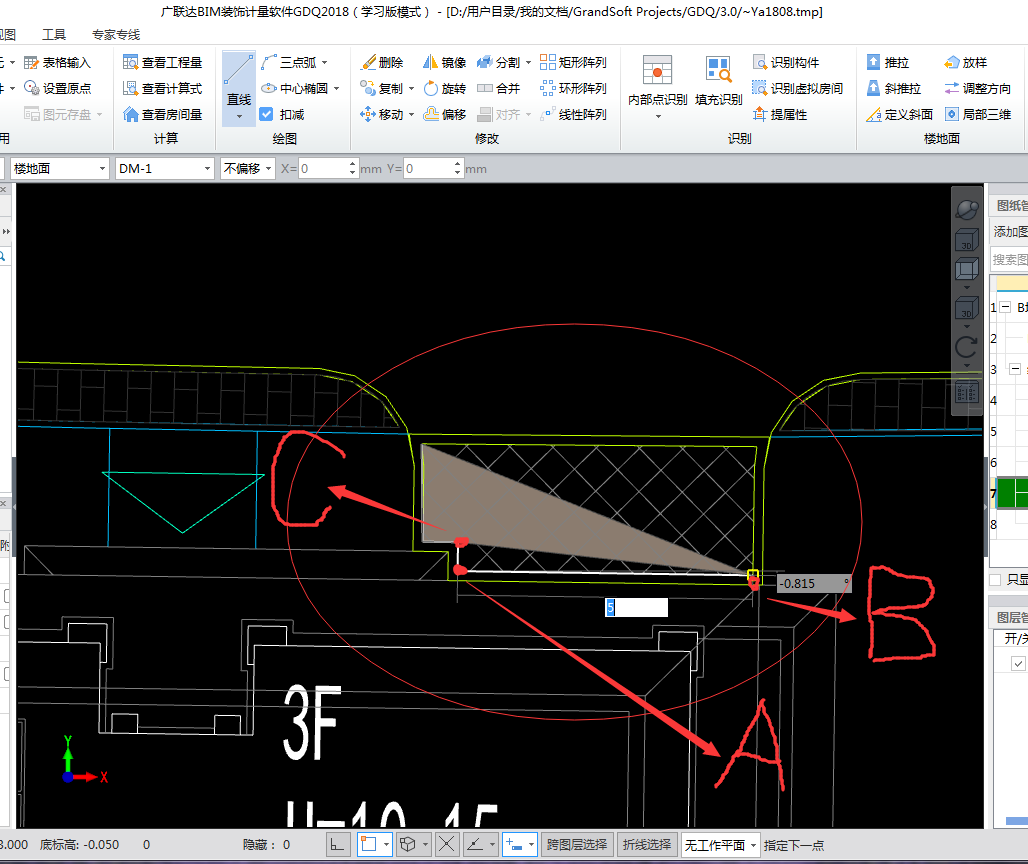
Task: Choose the 三点弧 three-point arc tool
Action: [x=289, y=62]
